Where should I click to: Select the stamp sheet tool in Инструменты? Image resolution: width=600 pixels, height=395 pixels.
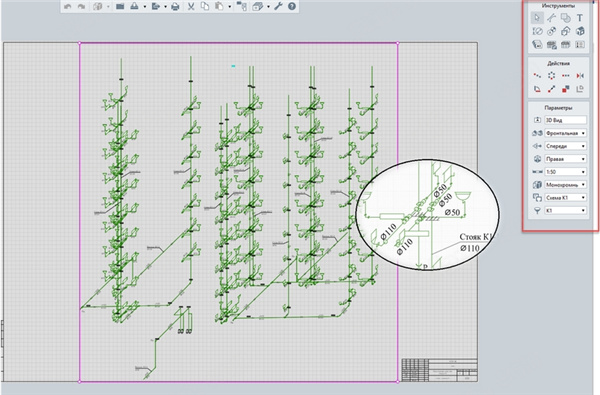[537, 45]
